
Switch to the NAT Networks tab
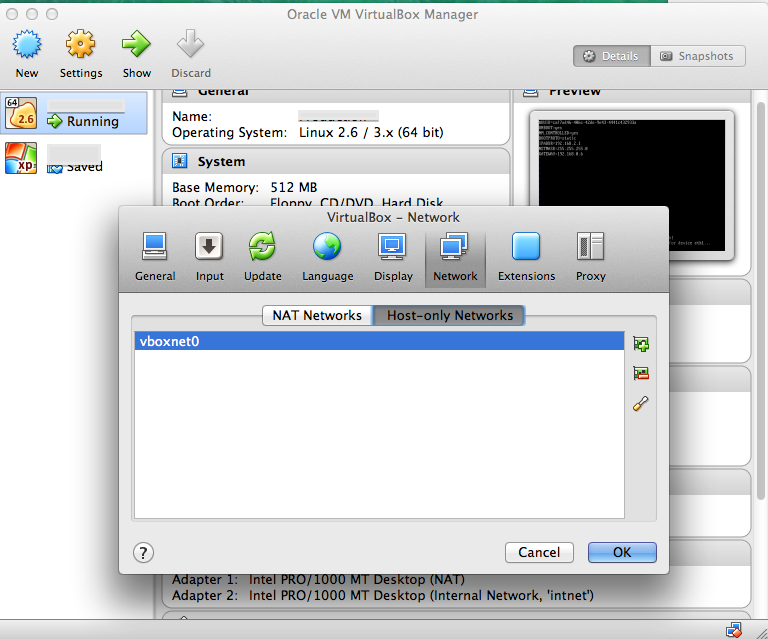[x=317, y=315]
